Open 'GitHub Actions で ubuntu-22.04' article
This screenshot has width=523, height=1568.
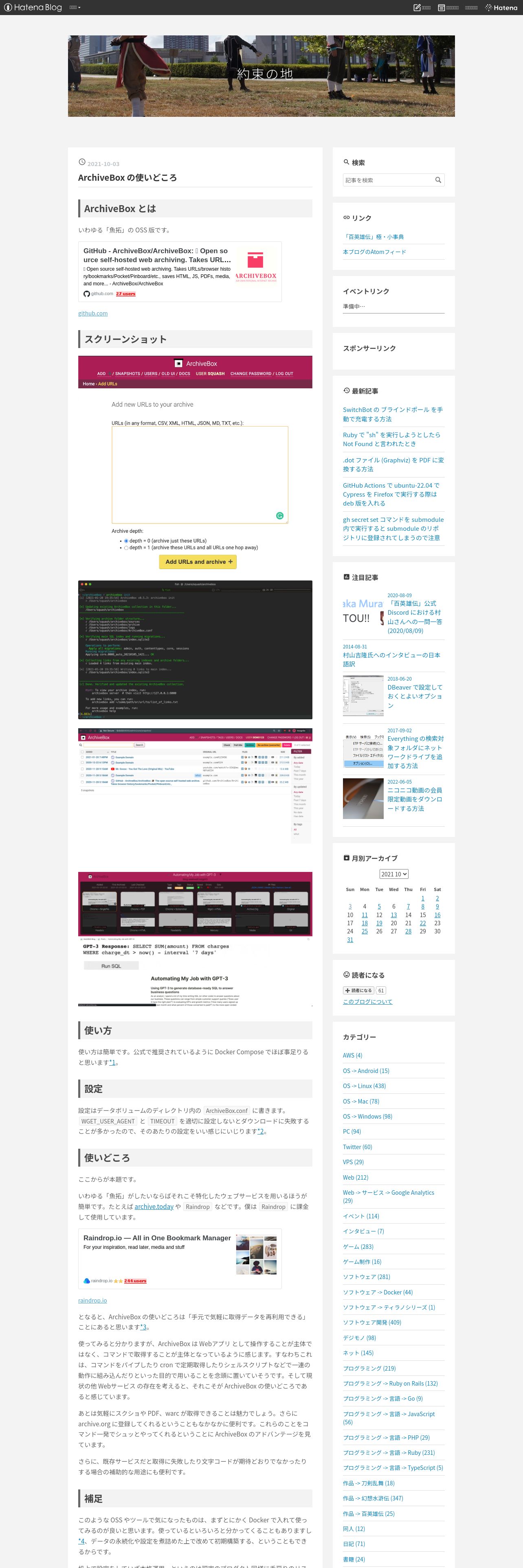pyautogui.click(x=391, y=494)
